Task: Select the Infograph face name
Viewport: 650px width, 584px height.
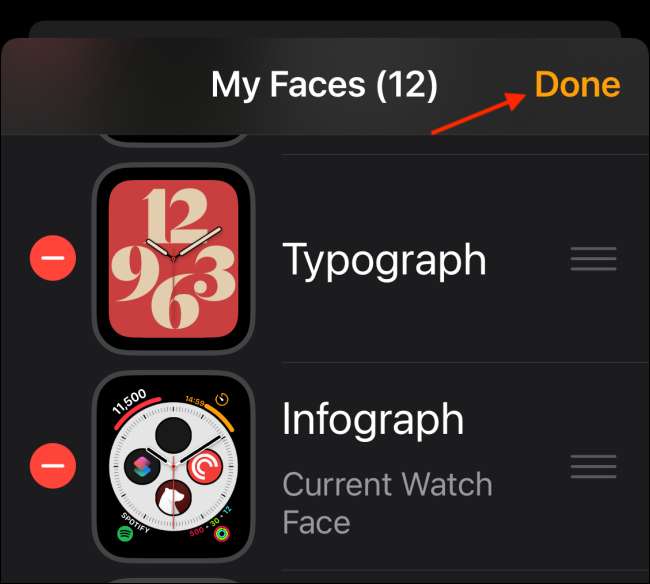Action: coord(373,420)
